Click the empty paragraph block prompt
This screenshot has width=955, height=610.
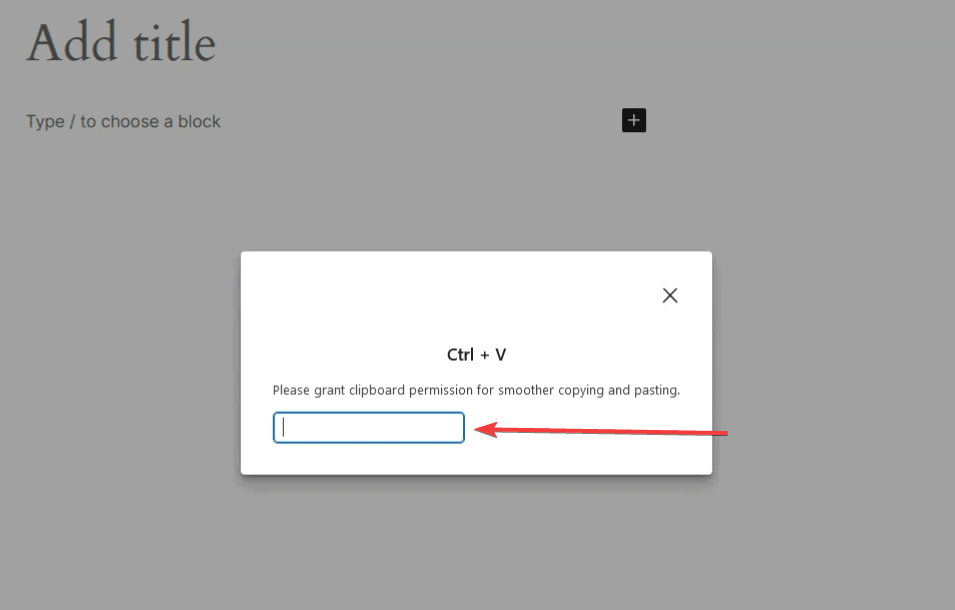click(123, 121)
